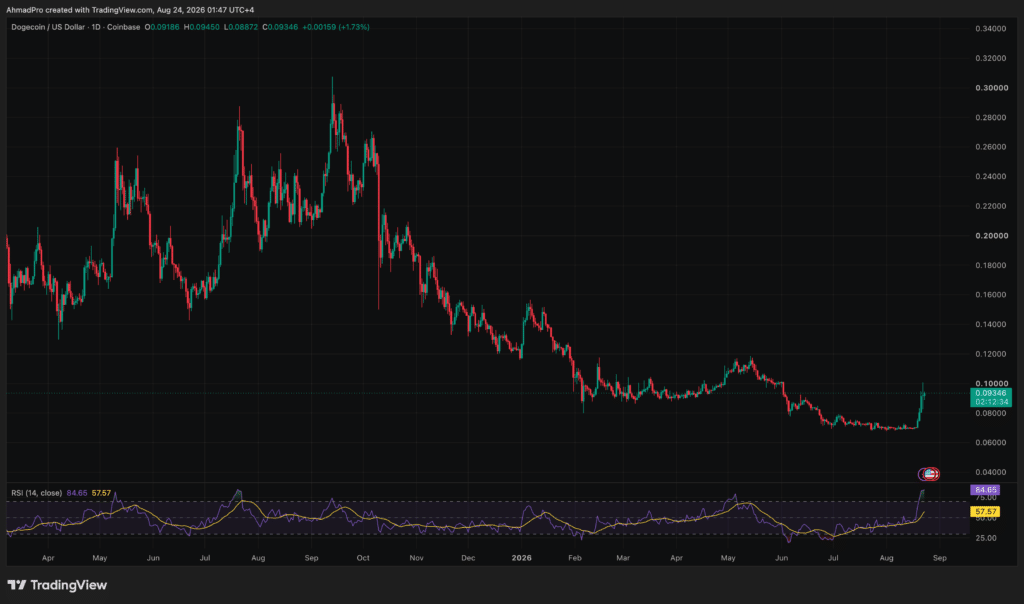Click the 0.10000 price axis label
The image size is (1024, 604).
pos(991,383)
